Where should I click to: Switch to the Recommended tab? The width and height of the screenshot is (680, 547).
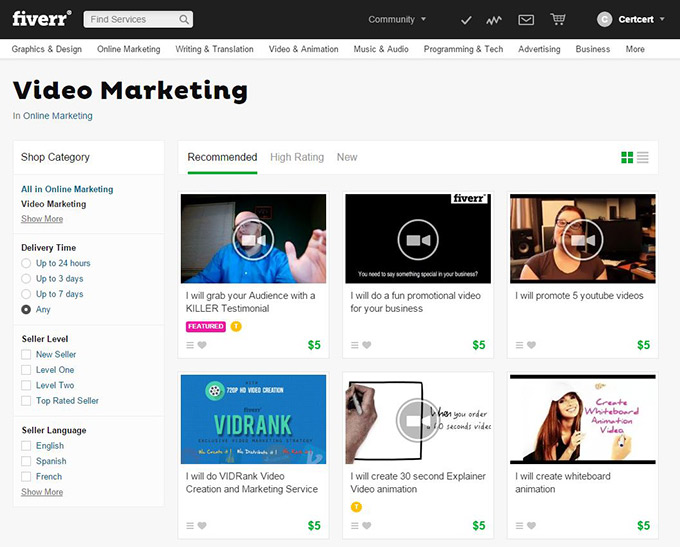[222, 157]
